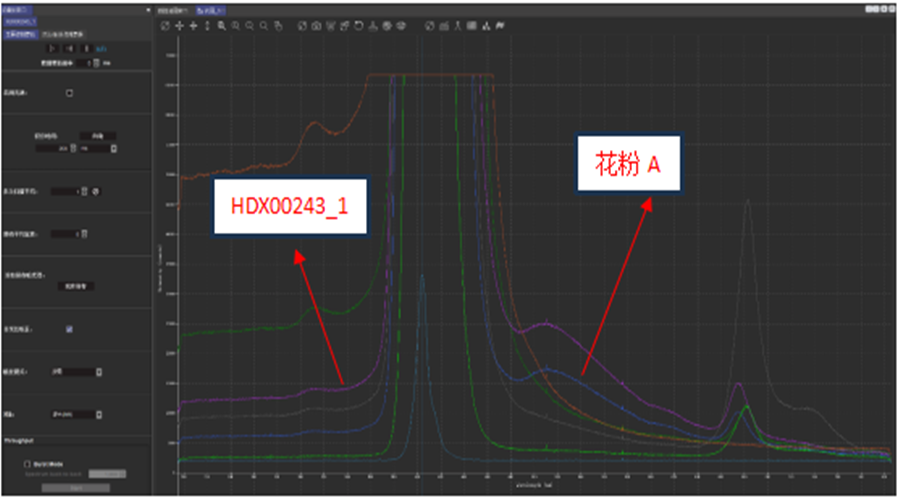
Task: Switch to the highlighted graph tab
Action: pyautogui.click(x=211, y=9)
